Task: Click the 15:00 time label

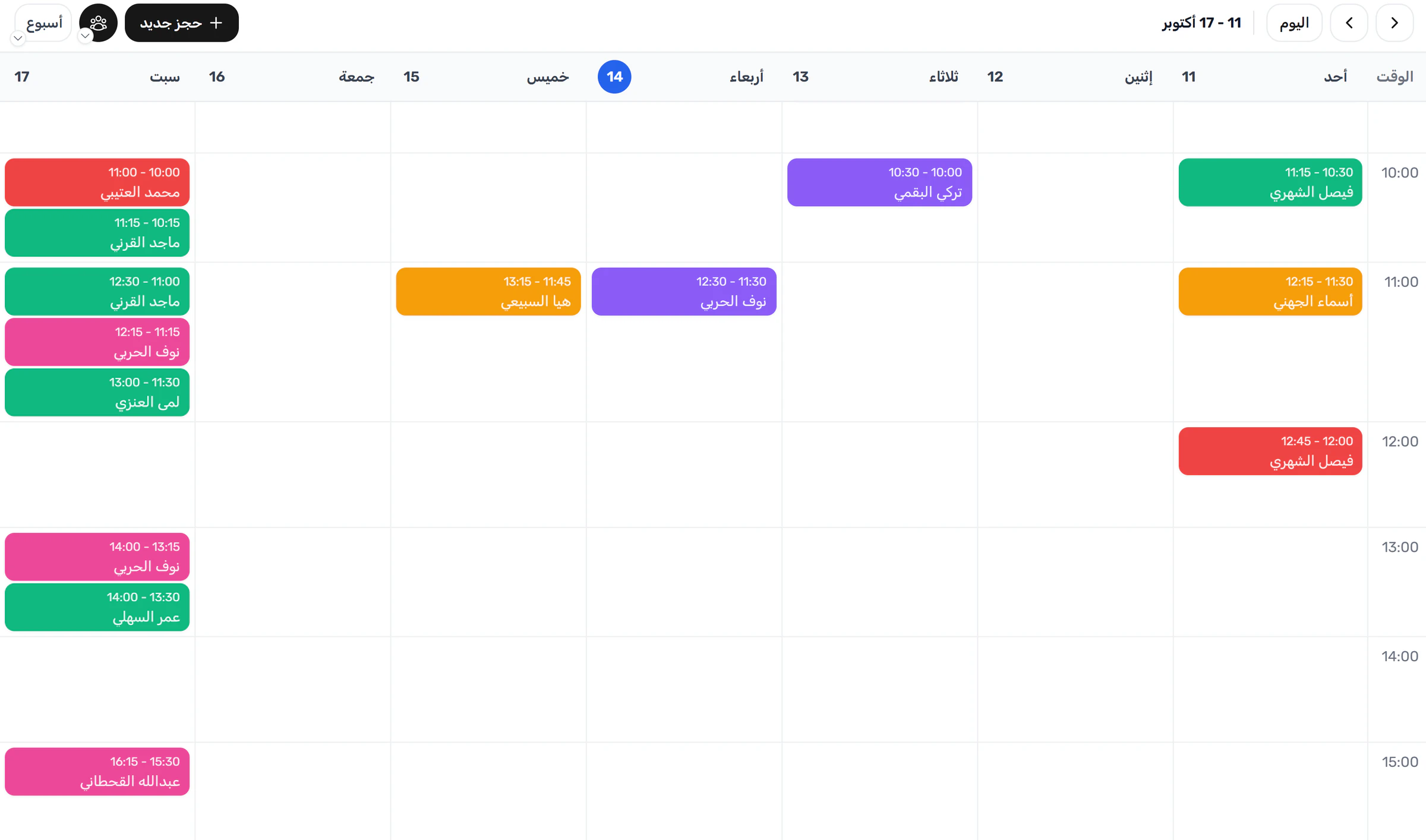Action: [1400, 762]
